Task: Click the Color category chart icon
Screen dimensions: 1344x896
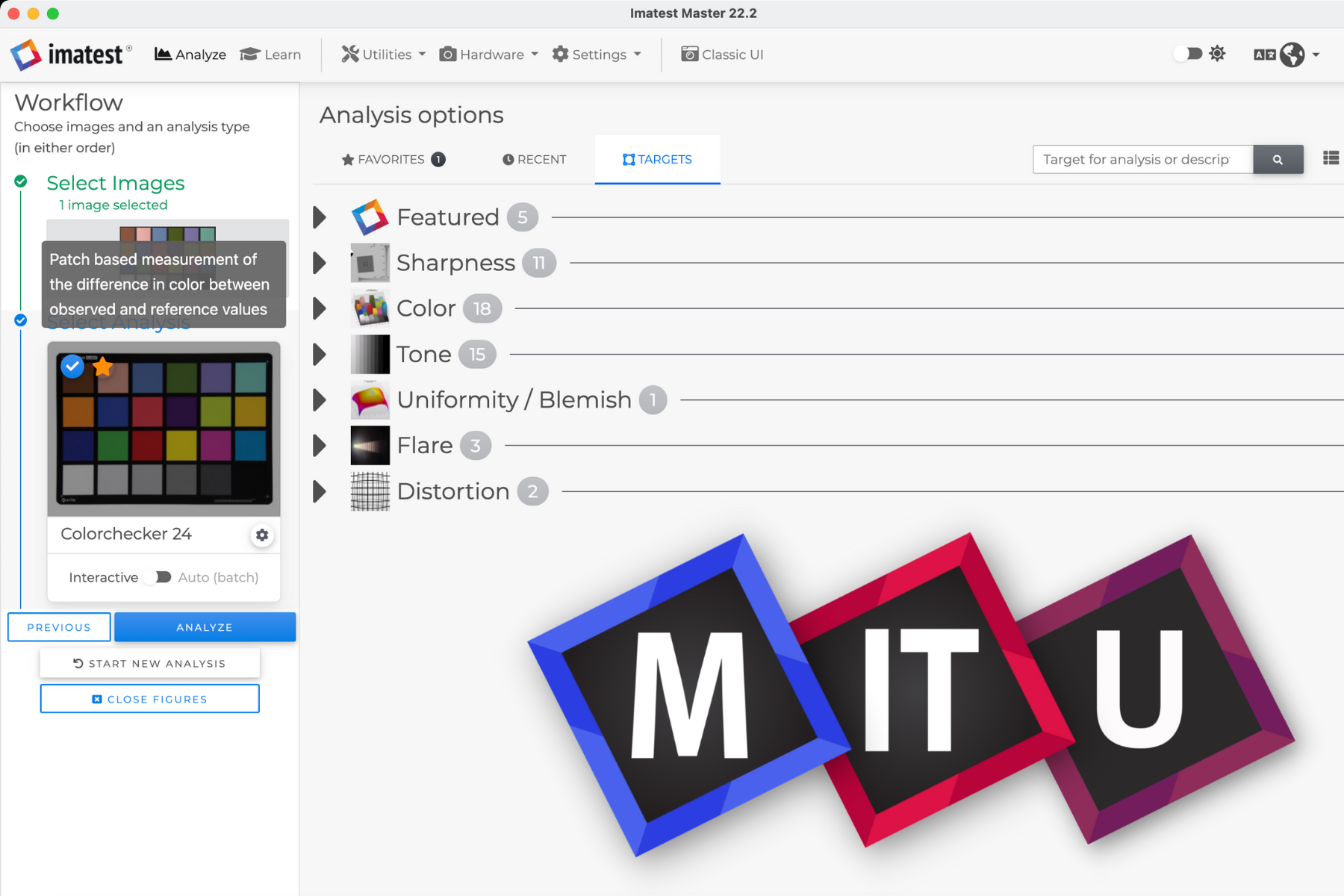Action: tap(370, 308)
